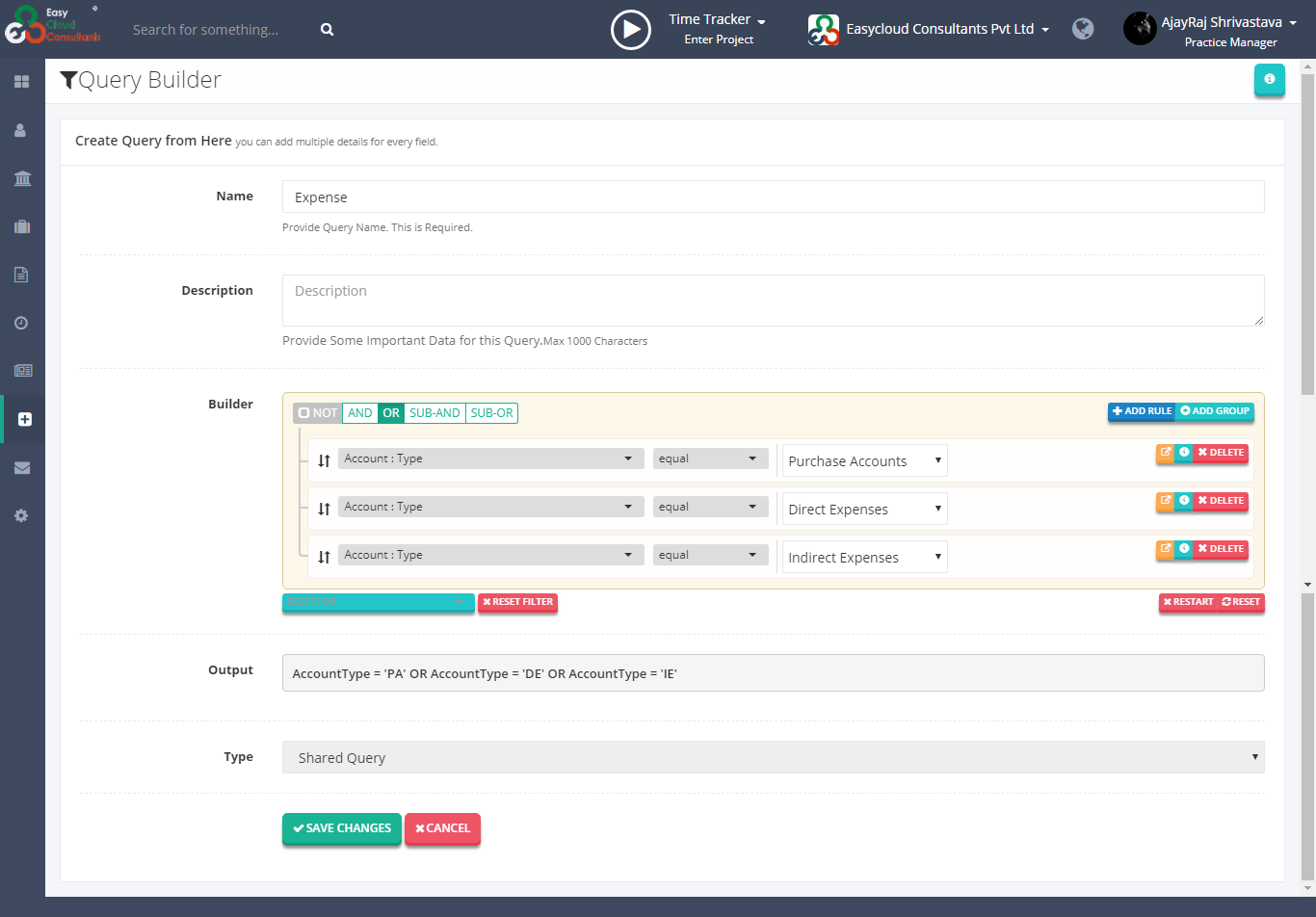Open external link icon for Indirect Expenses rule

[1166, 549]
